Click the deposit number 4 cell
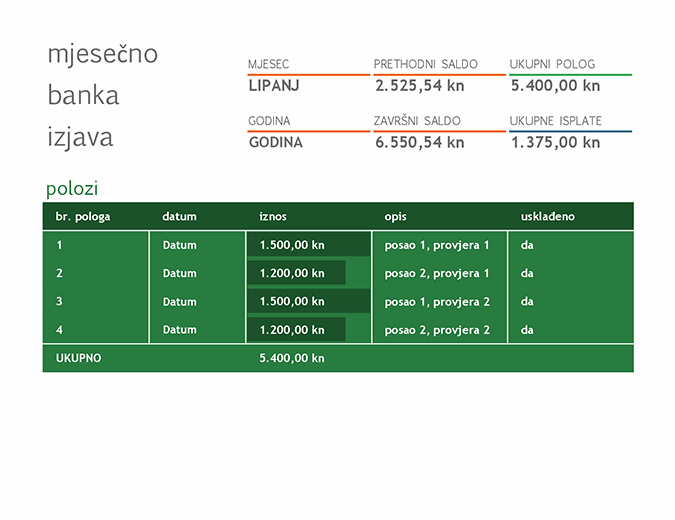675x520 pixels. (x=60, y=329)
